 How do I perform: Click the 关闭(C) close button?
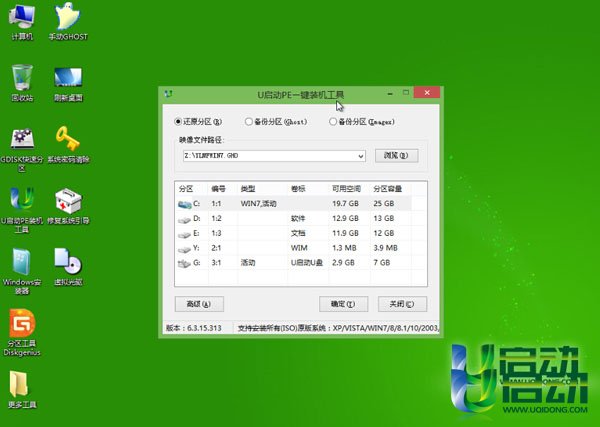tap(402, 304)
